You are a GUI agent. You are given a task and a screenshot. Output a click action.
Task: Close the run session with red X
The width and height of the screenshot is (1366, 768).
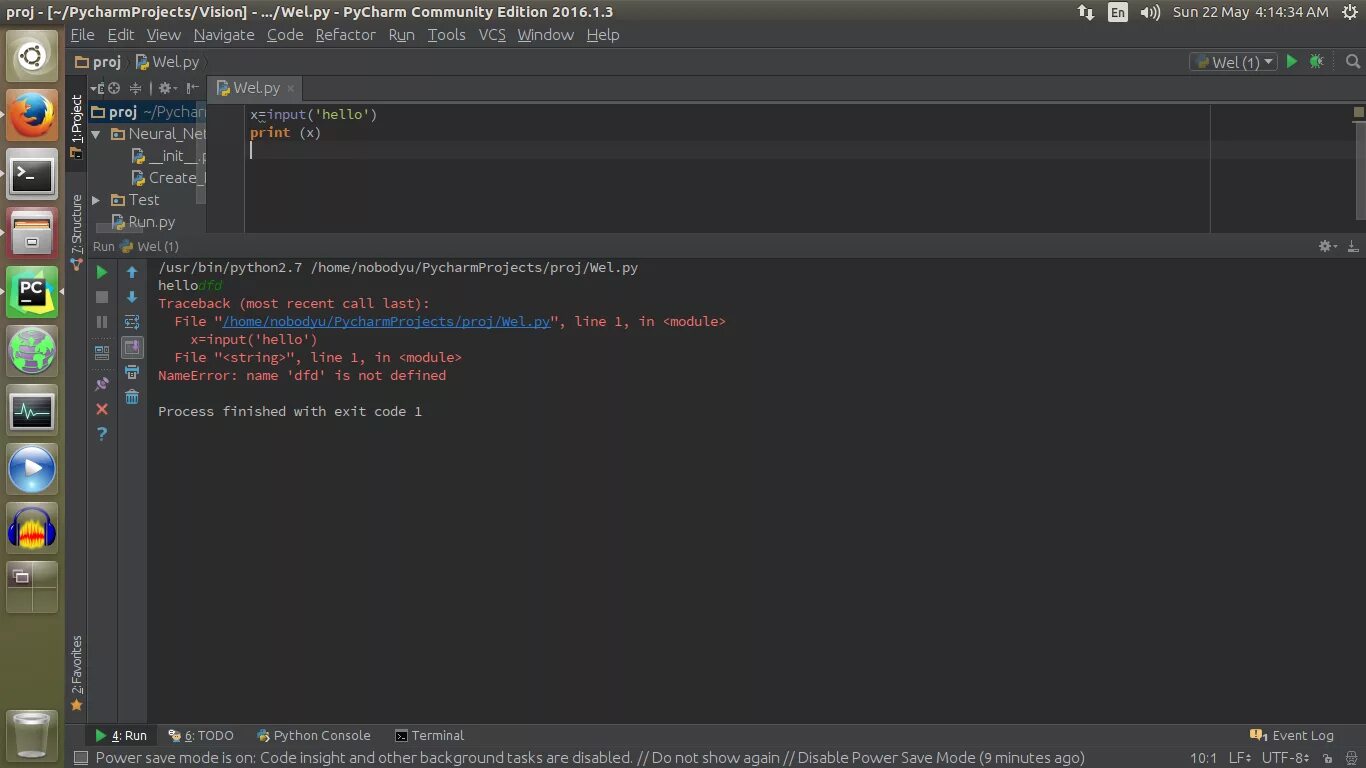(x=102, y=409)
